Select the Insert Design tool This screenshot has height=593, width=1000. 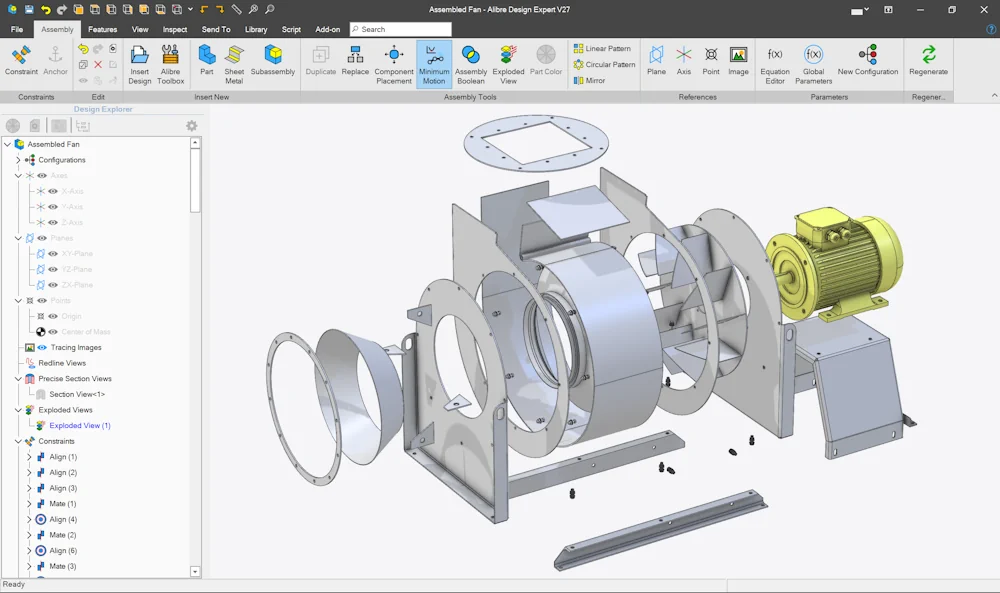point(139,64)
